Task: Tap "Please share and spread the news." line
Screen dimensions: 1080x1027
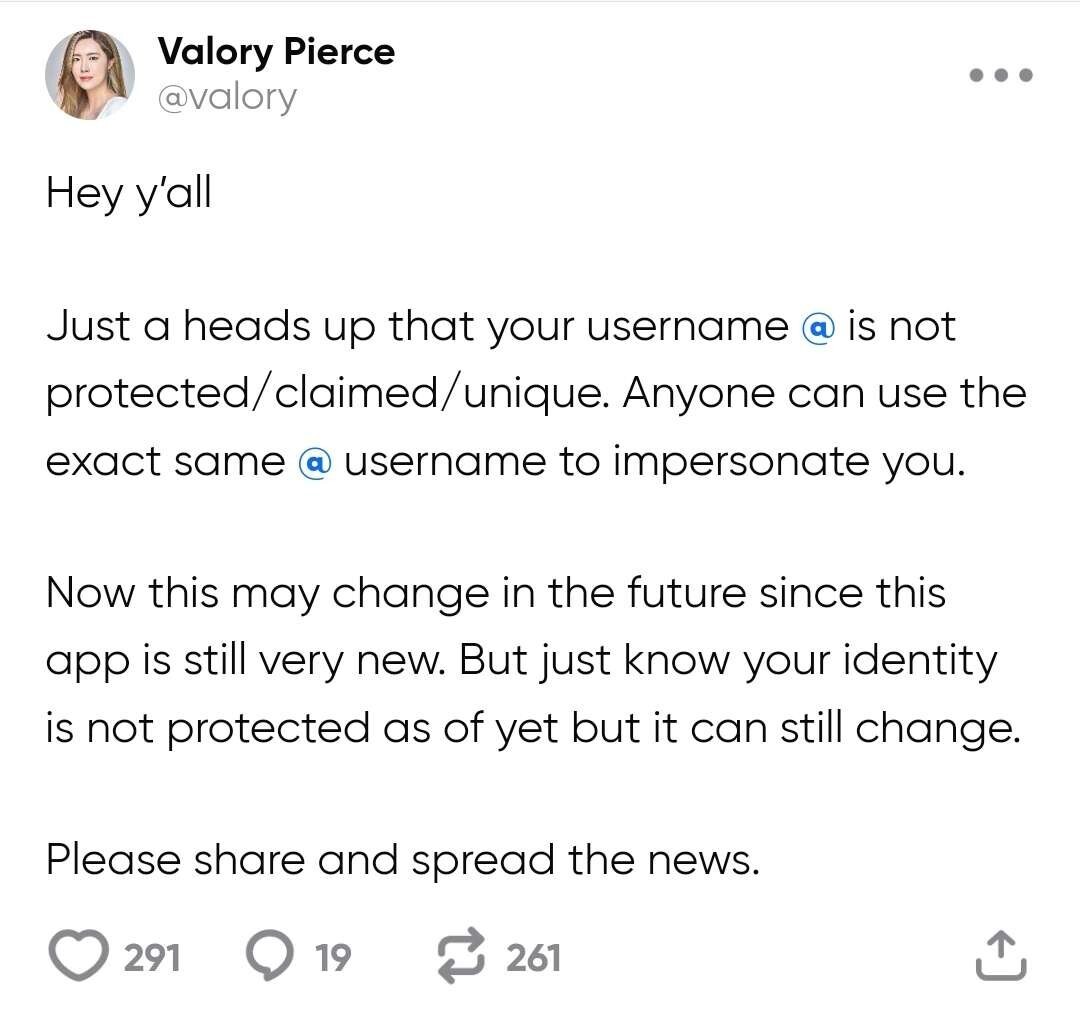Action: pyautogui.click(x=403, y=859)
